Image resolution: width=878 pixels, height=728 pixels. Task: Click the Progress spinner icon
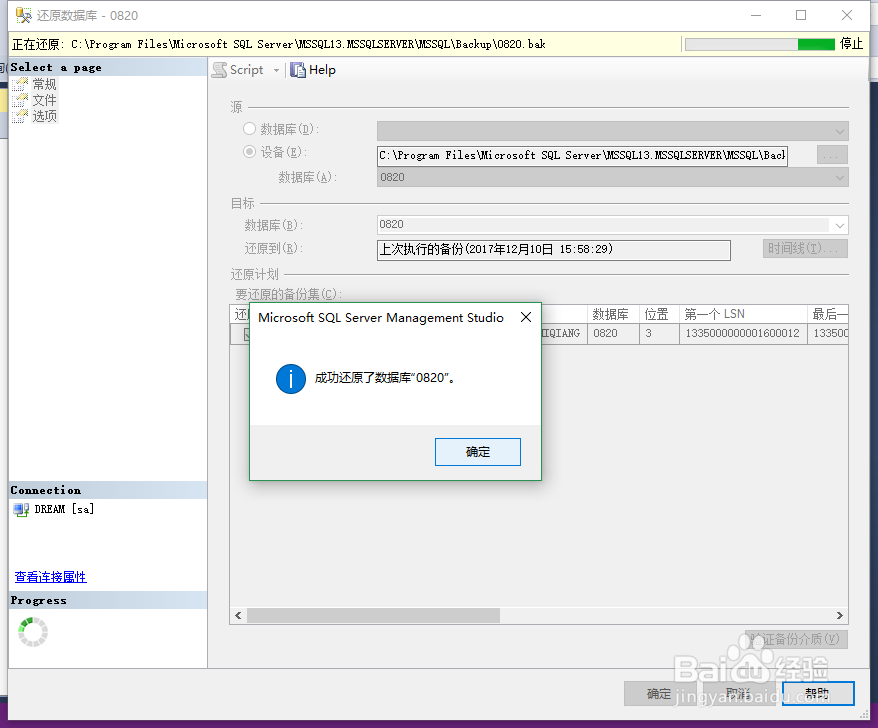[33, 632]
